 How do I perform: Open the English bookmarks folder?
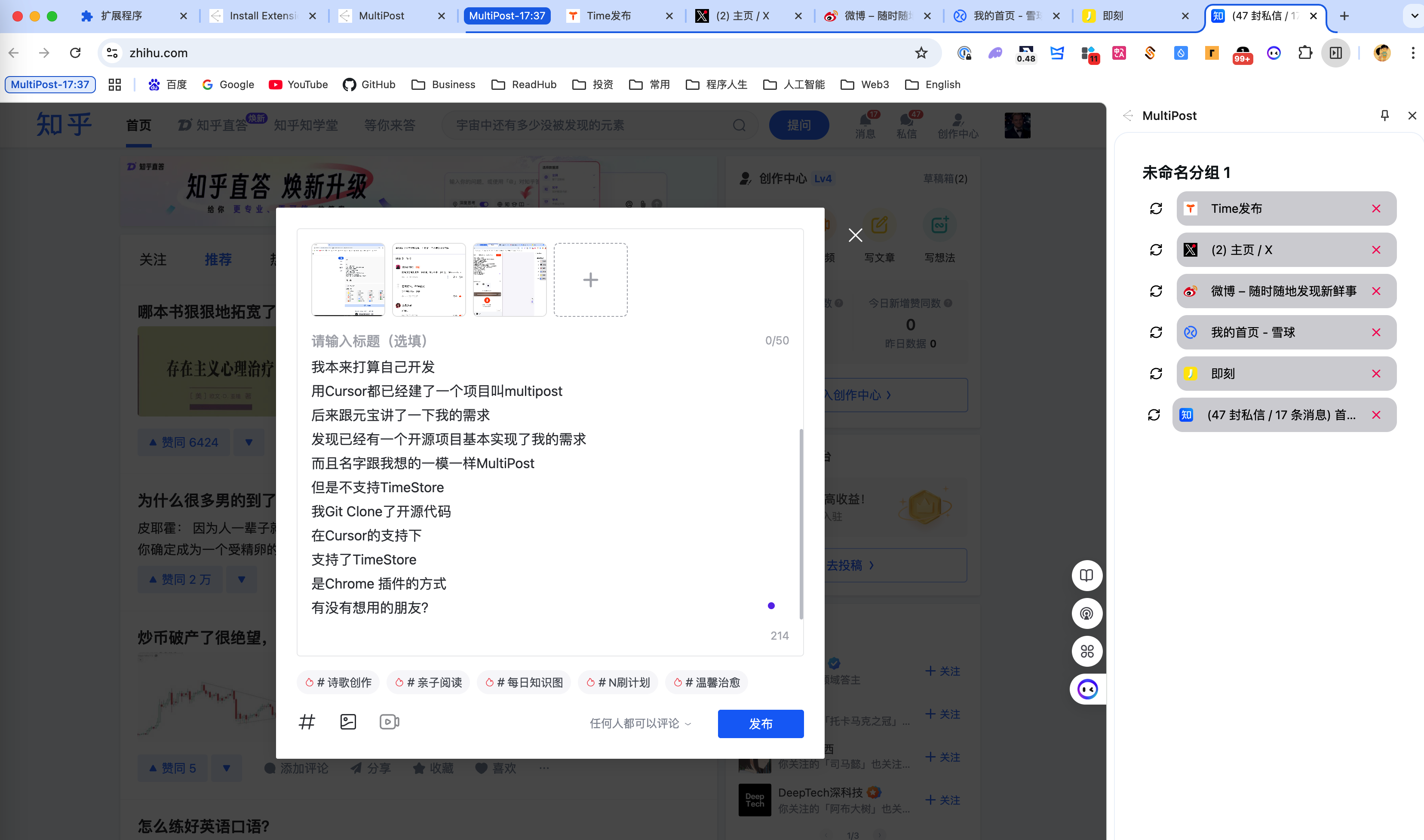[x=933, y=84]
